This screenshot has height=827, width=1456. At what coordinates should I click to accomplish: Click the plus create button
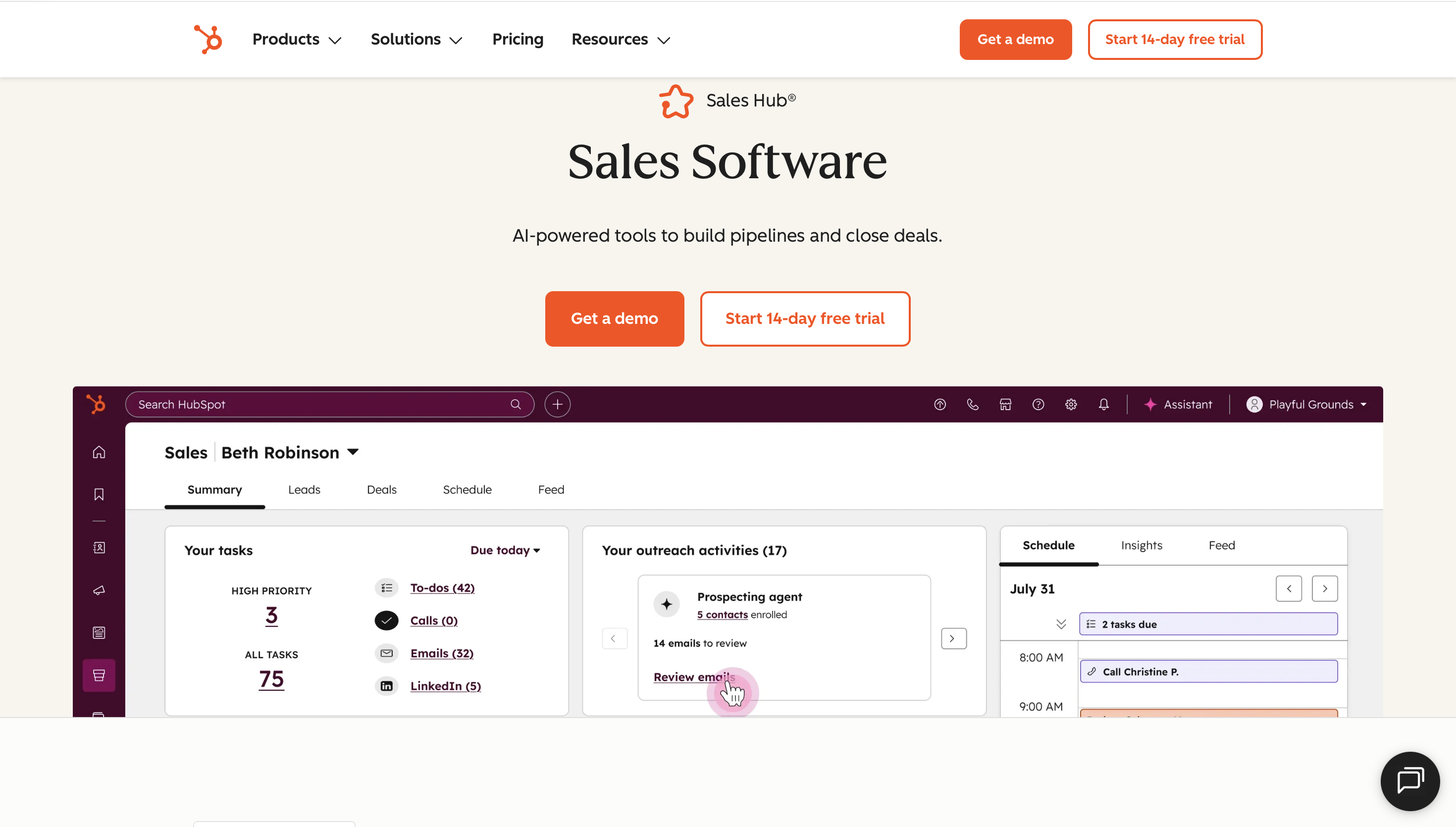[557, 404]
